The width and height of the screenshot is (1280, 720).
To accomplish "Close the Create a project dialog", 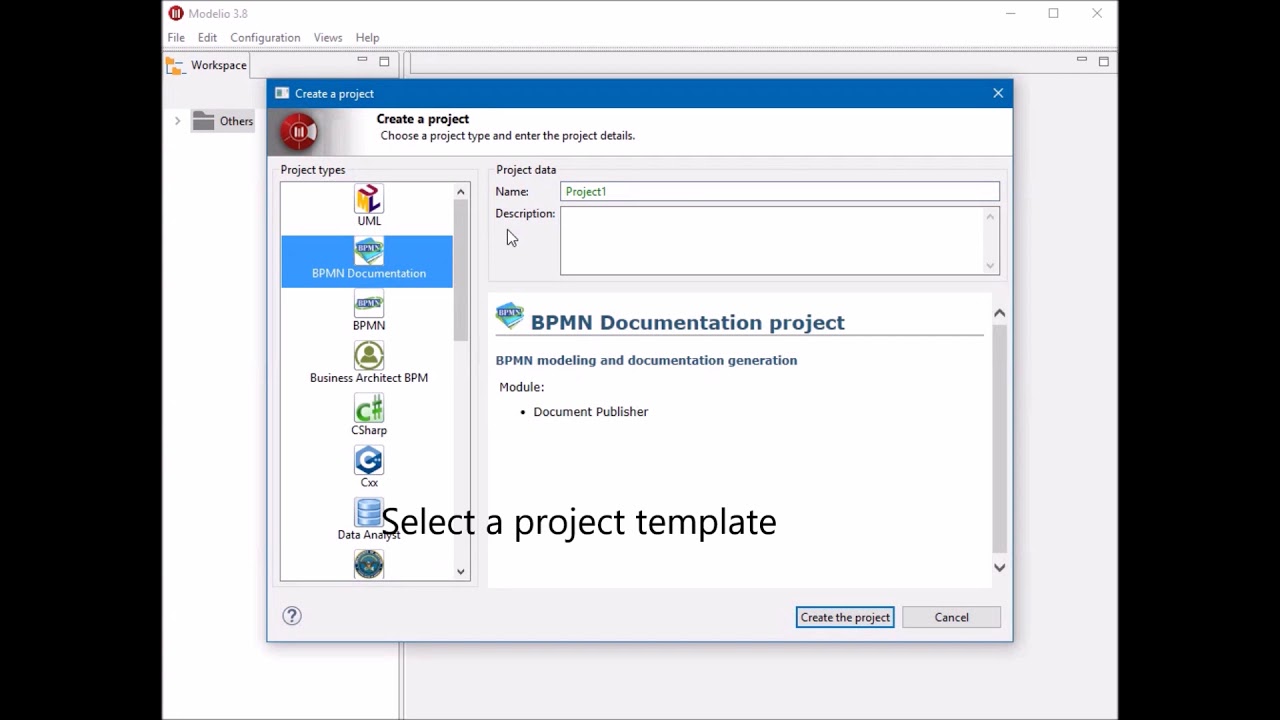I will 998,93.
